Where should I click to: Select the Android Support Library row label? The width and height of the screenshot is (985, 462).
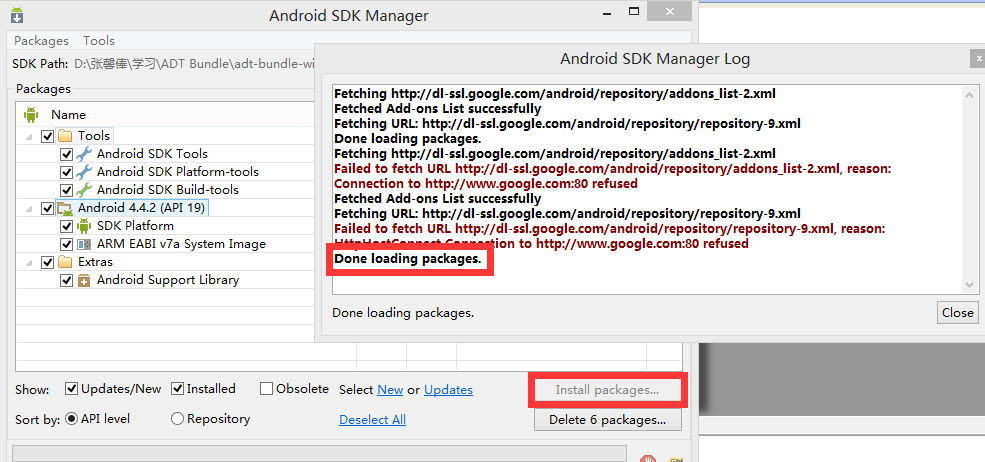[x=168, y=280]
